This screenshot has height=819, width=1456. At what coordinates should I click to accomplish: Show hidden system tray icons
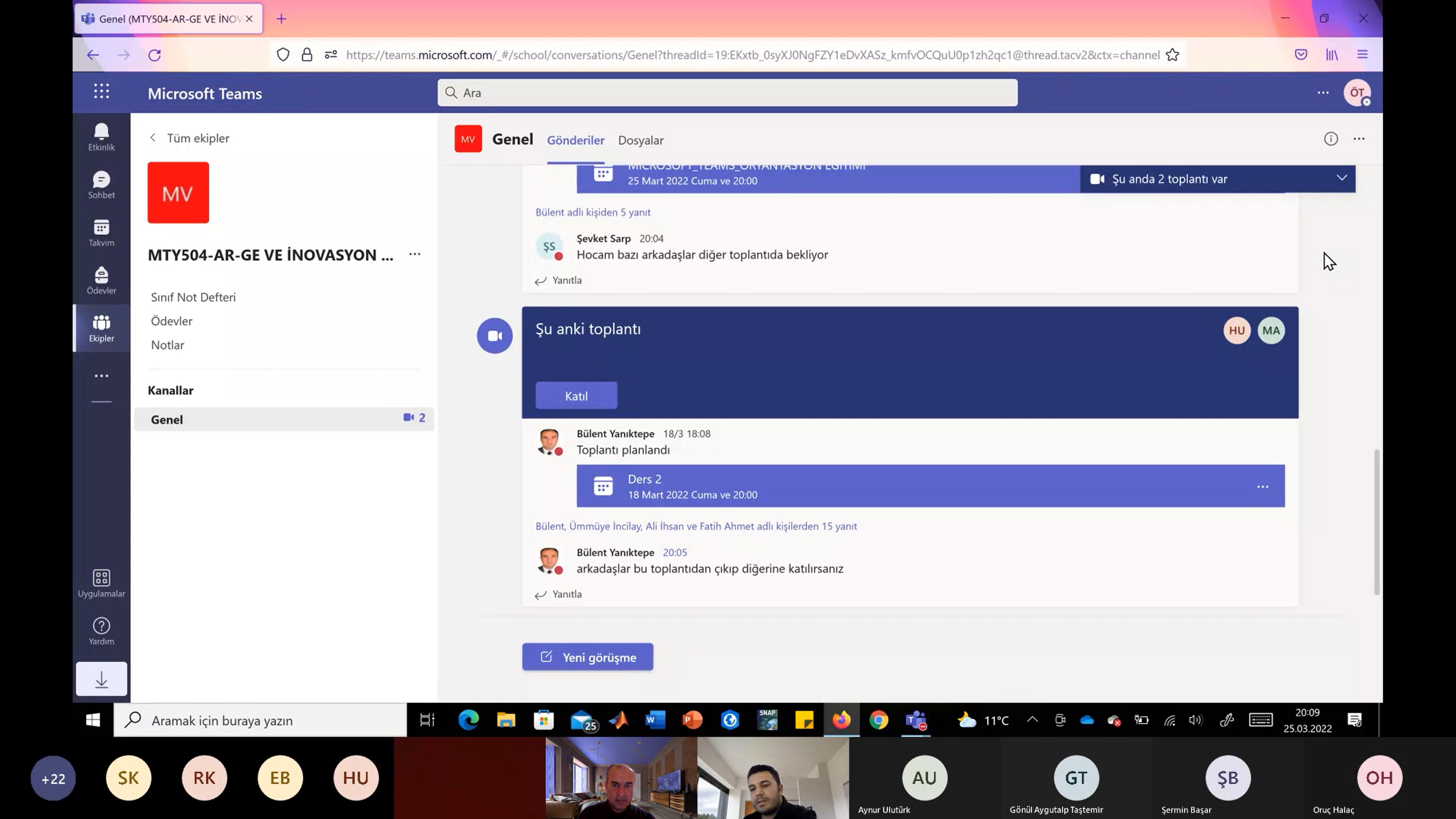coord(1032,720)
